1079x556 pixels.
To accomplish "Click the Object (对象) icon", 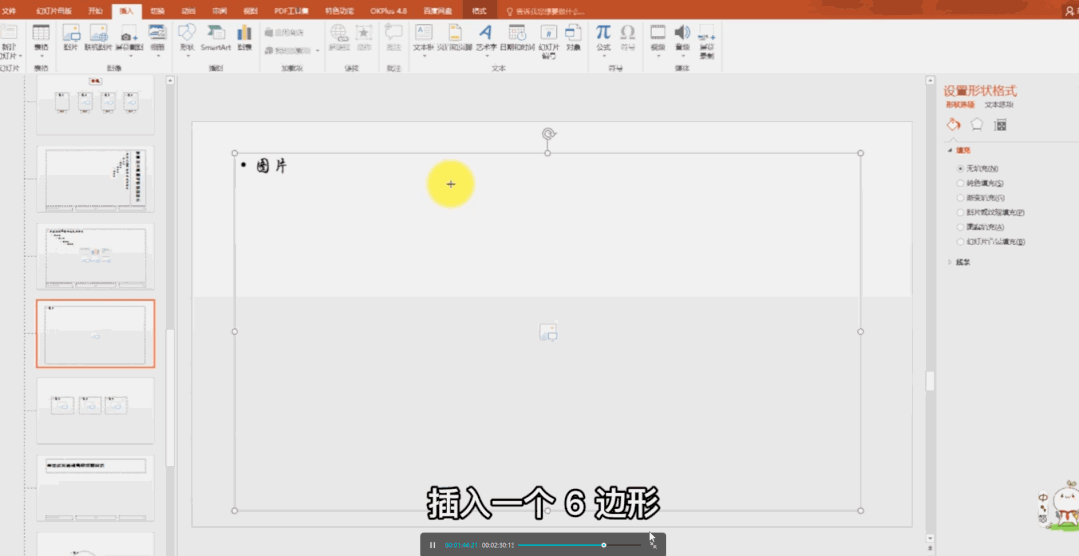I will (573, 32).
